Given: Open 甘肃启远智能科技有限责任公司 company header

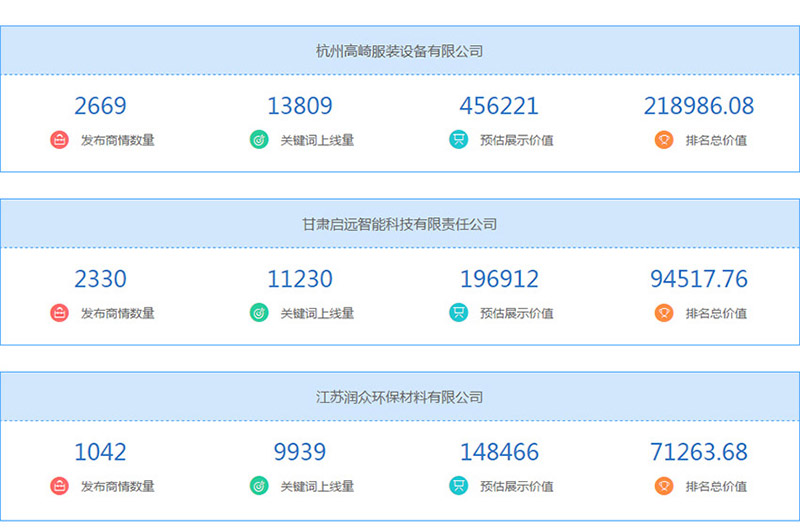Looking at the screenshot, I should (x=399, y=224).
